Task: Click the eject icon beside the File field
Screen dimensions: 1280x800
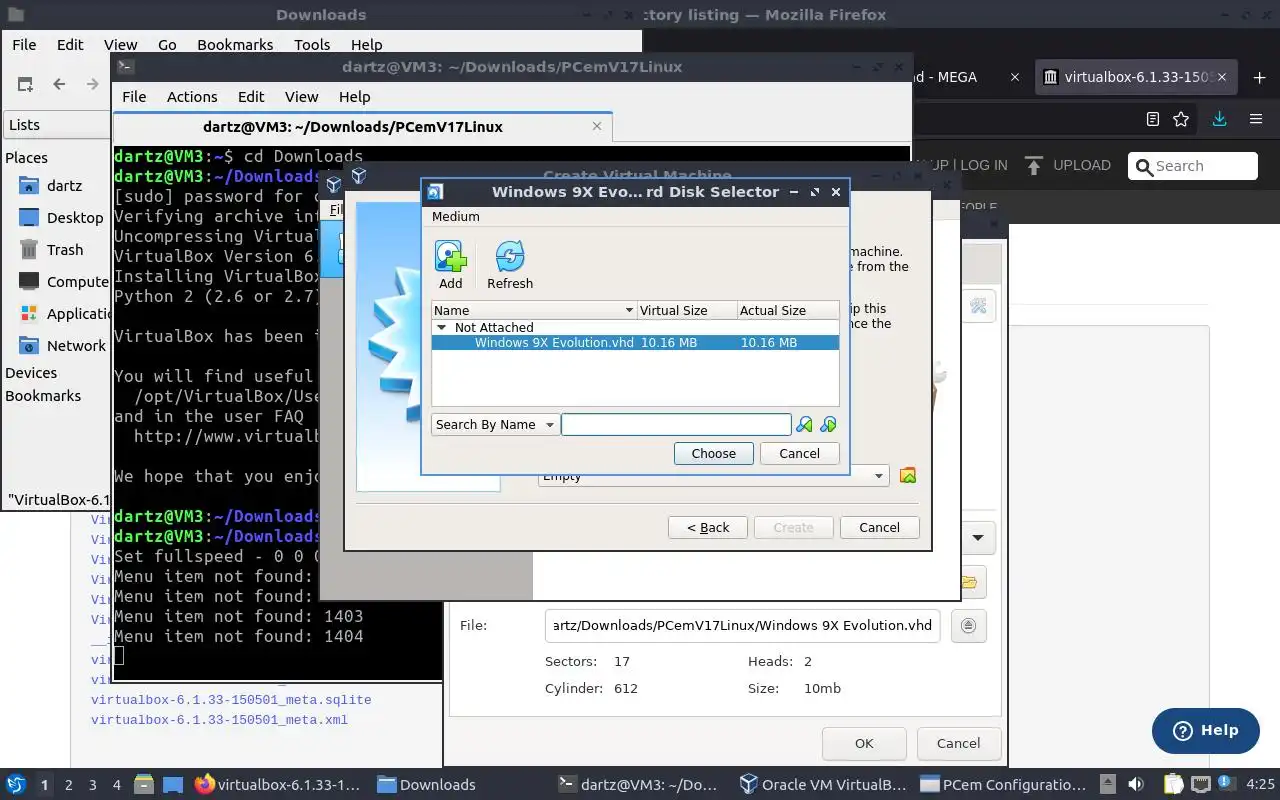Action: (x=968, y=626)
